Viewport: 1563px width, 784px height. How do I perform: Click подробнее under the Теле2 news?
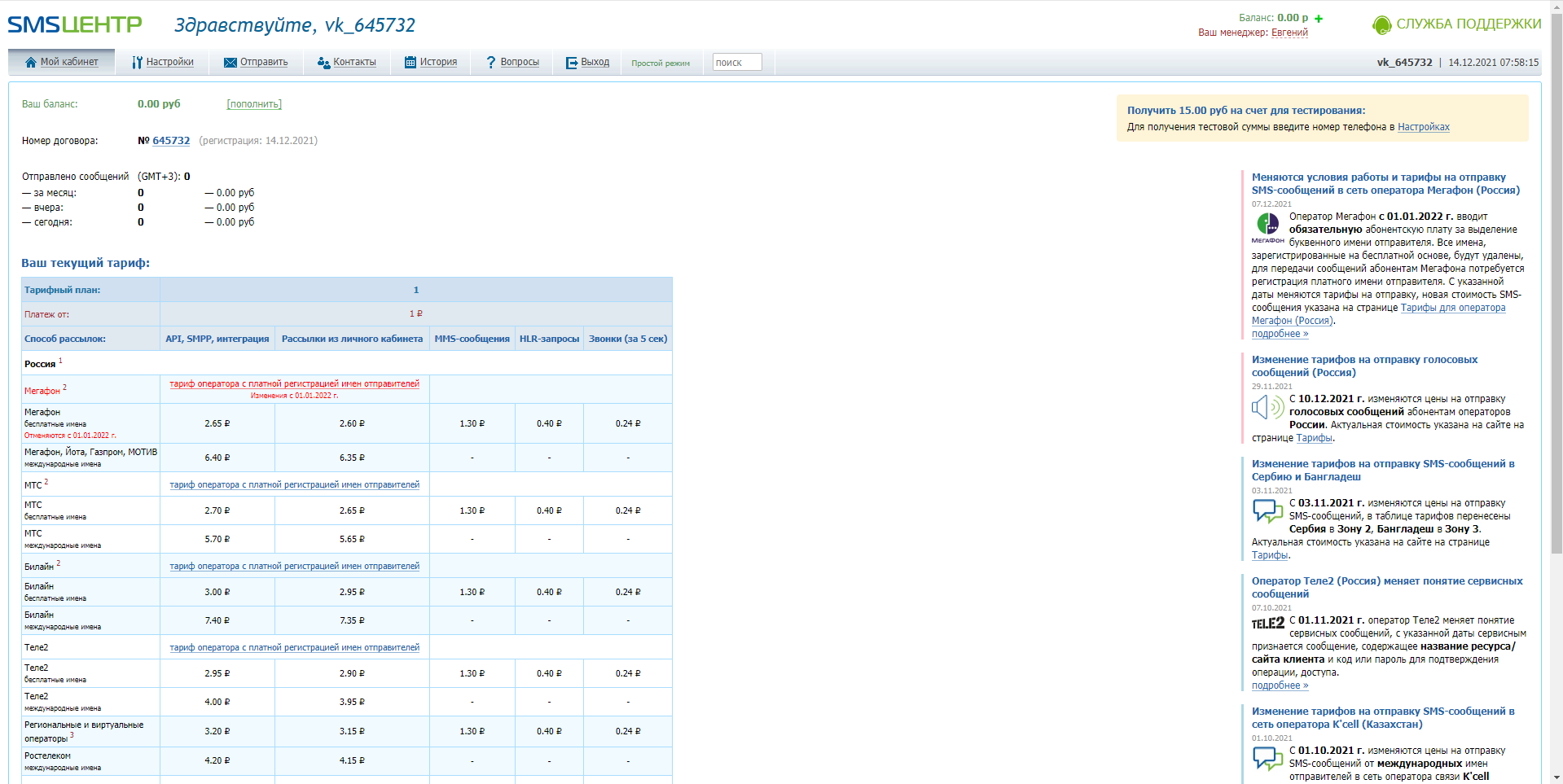click(1280, 685)
